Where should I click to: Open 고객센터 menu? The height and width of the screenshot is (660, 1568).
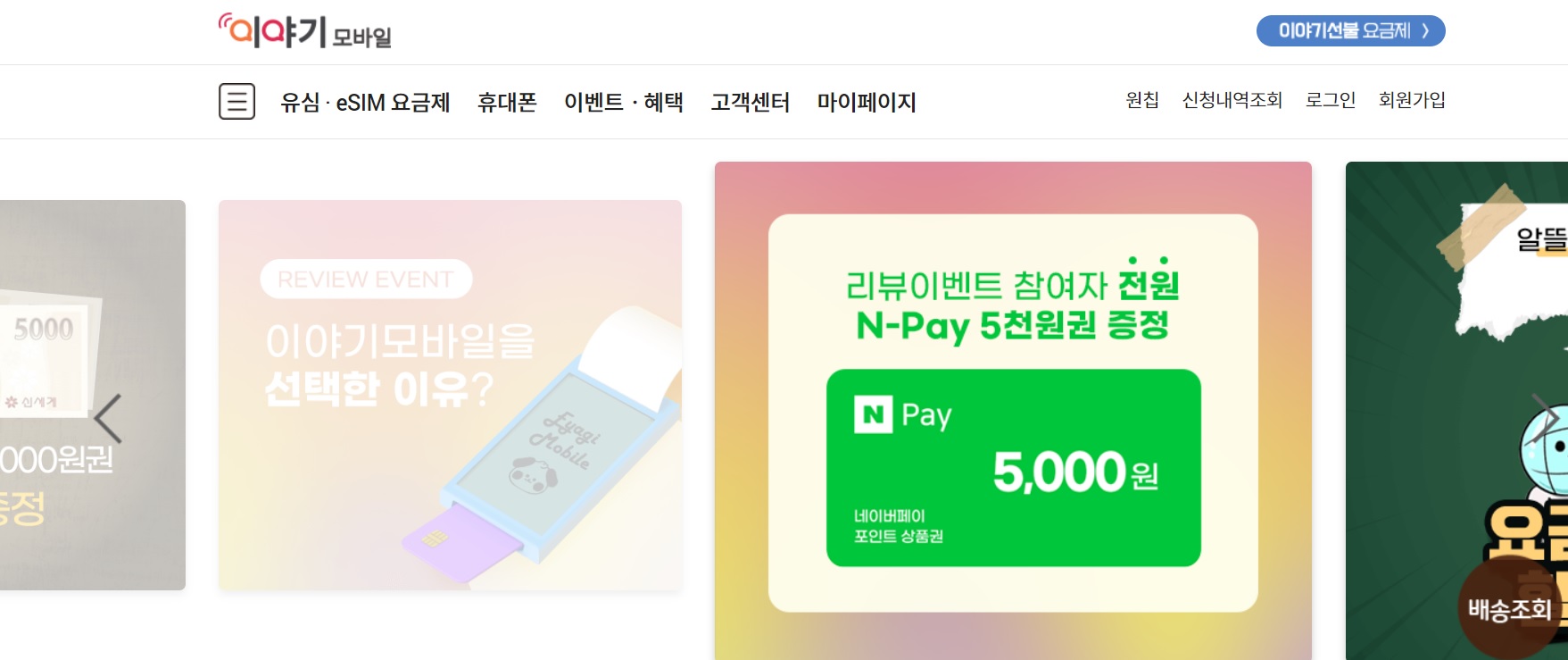point(751,103)
